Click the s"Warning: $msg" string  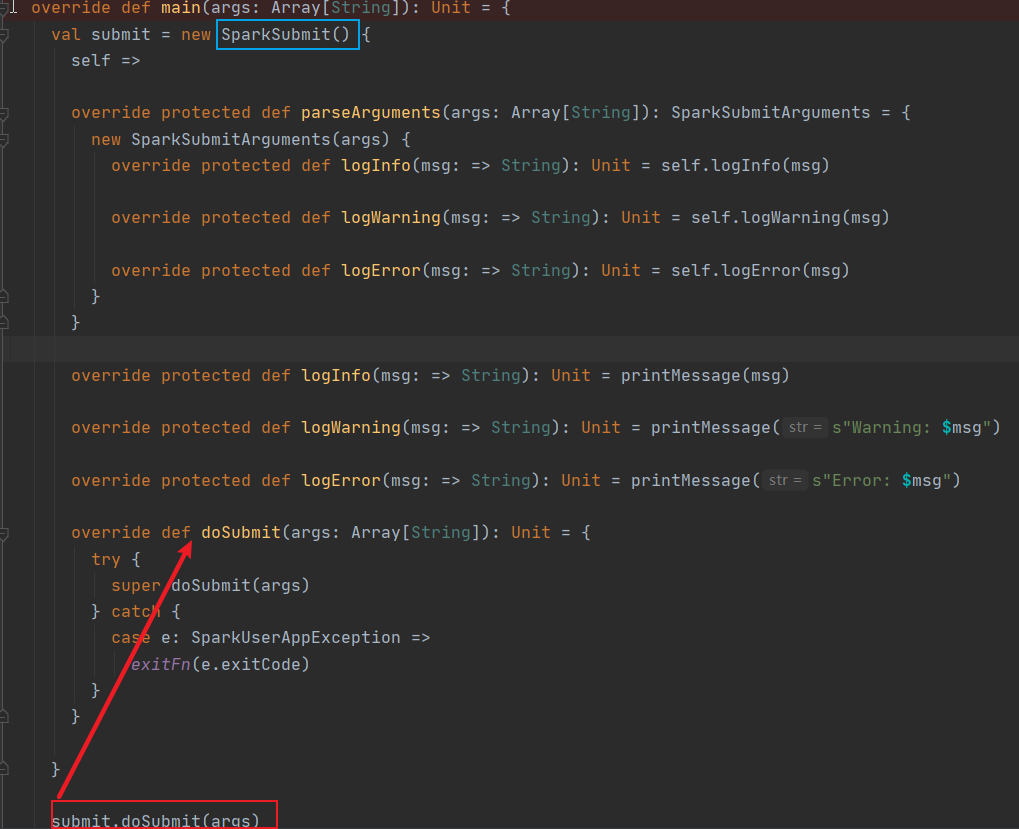pyautogui.click(x=911, y=427)
